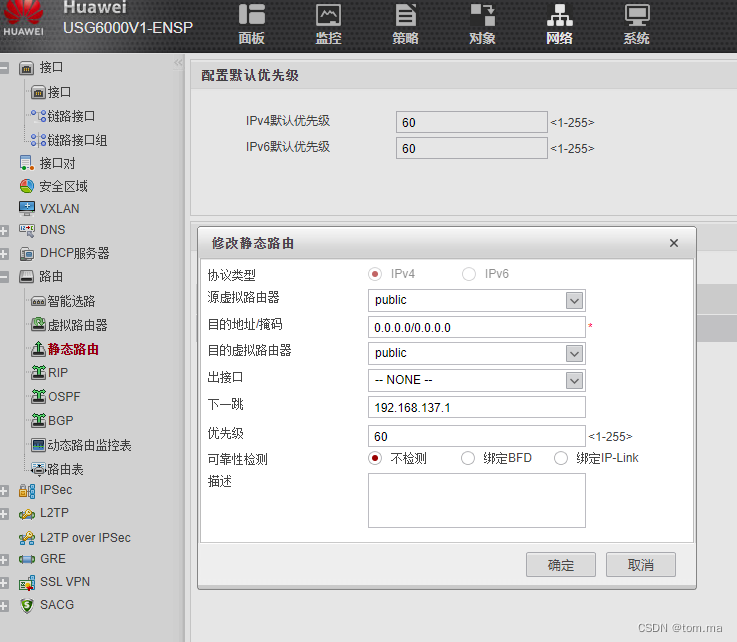Open the 网络 network tab
The height and width of the screenshot is (642, 737).
pyautogui.click(x=559, y=24)
